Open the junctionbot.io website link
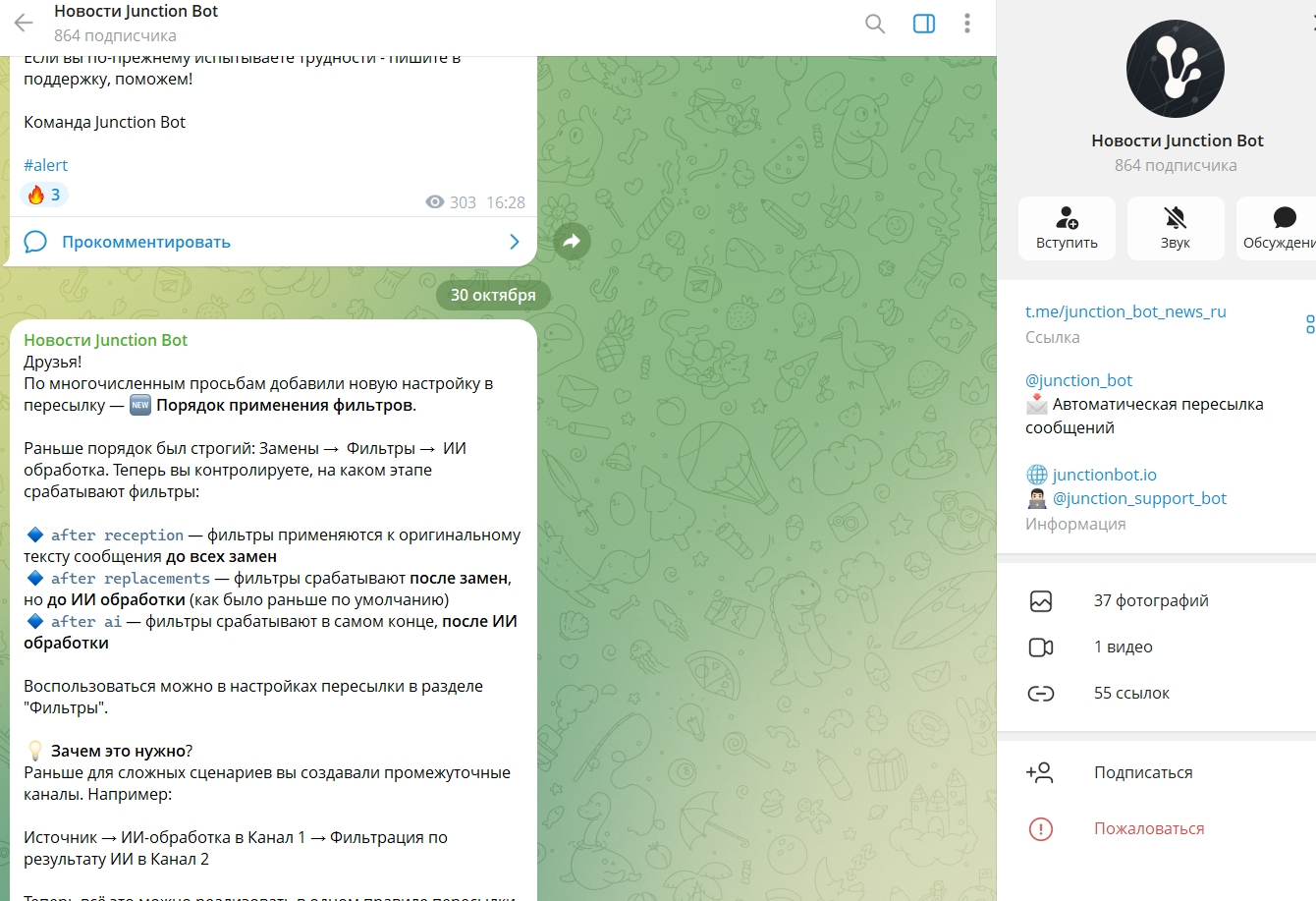The height and width of the screenshot is (901, 1316). click(x=1103, y=474)
